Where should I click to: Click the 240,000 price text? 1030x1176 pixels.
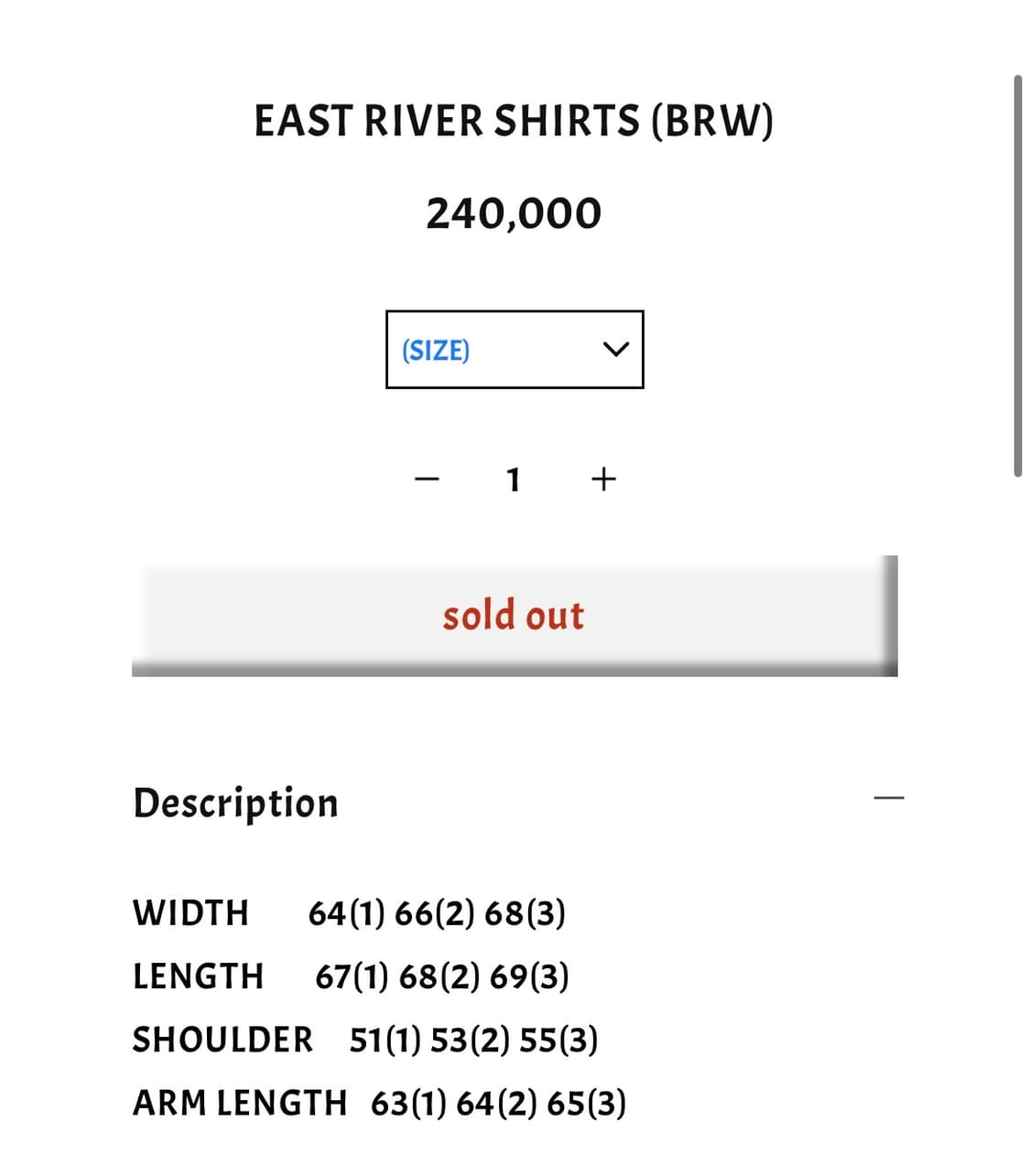pyautogui.click(x=514, y=214)
